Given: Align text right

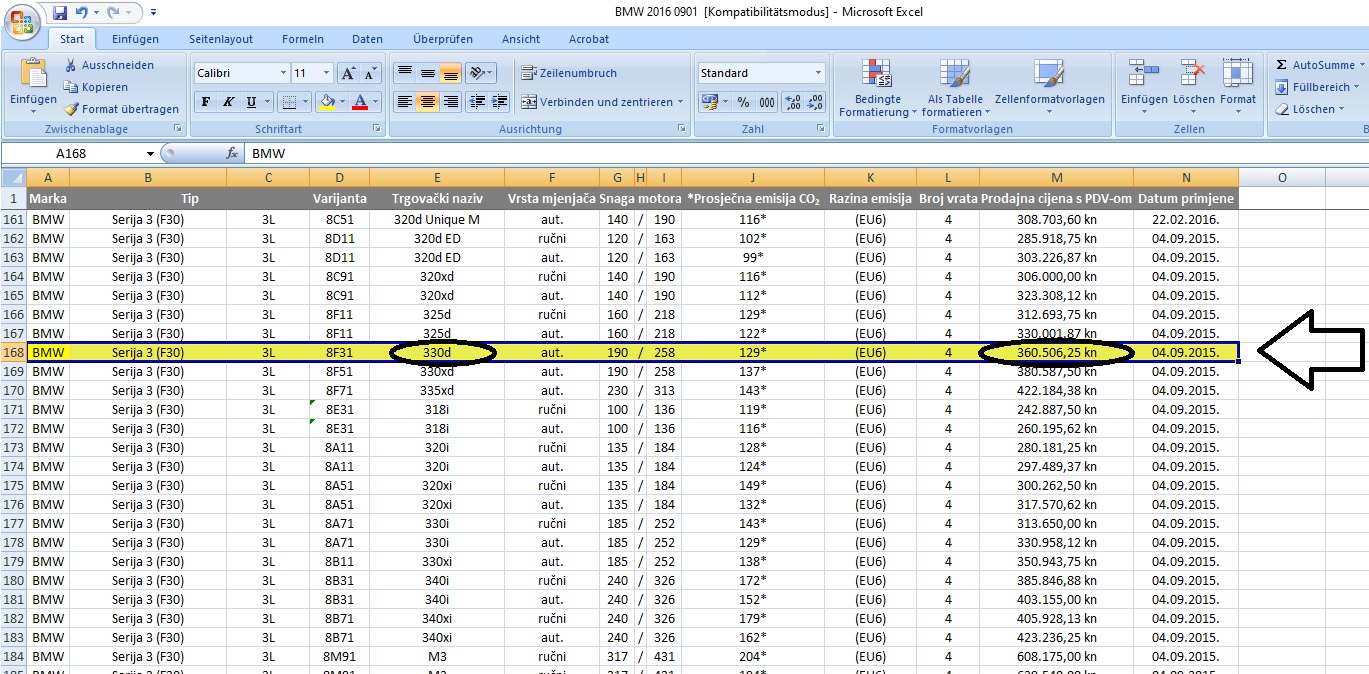Looking at the screenshot, I should tap(450, 102).
